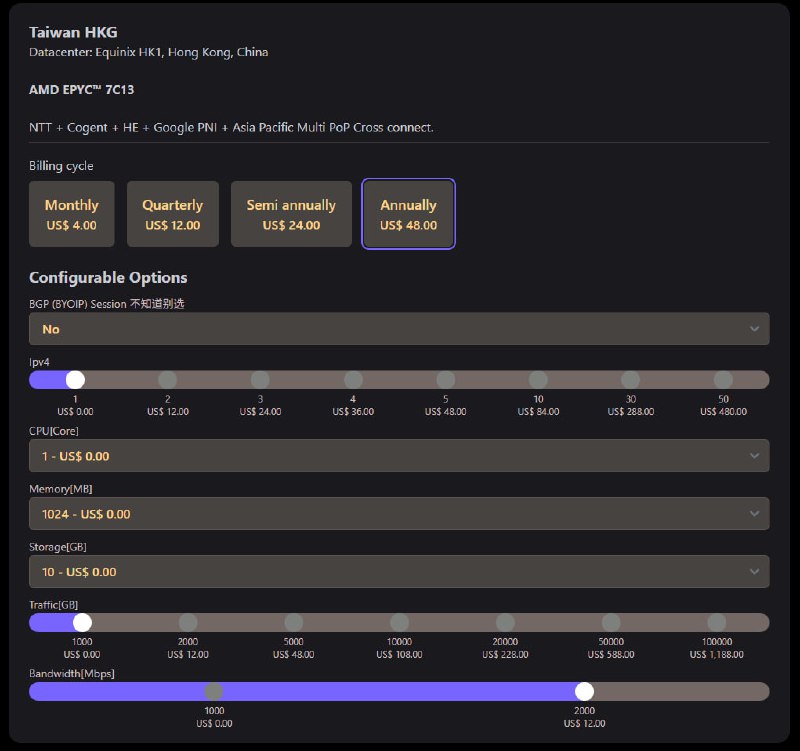This screenshot has width=800, height=751.
Task: Click the Storage dropdown chevron arrow
Action: pos(754,572)
